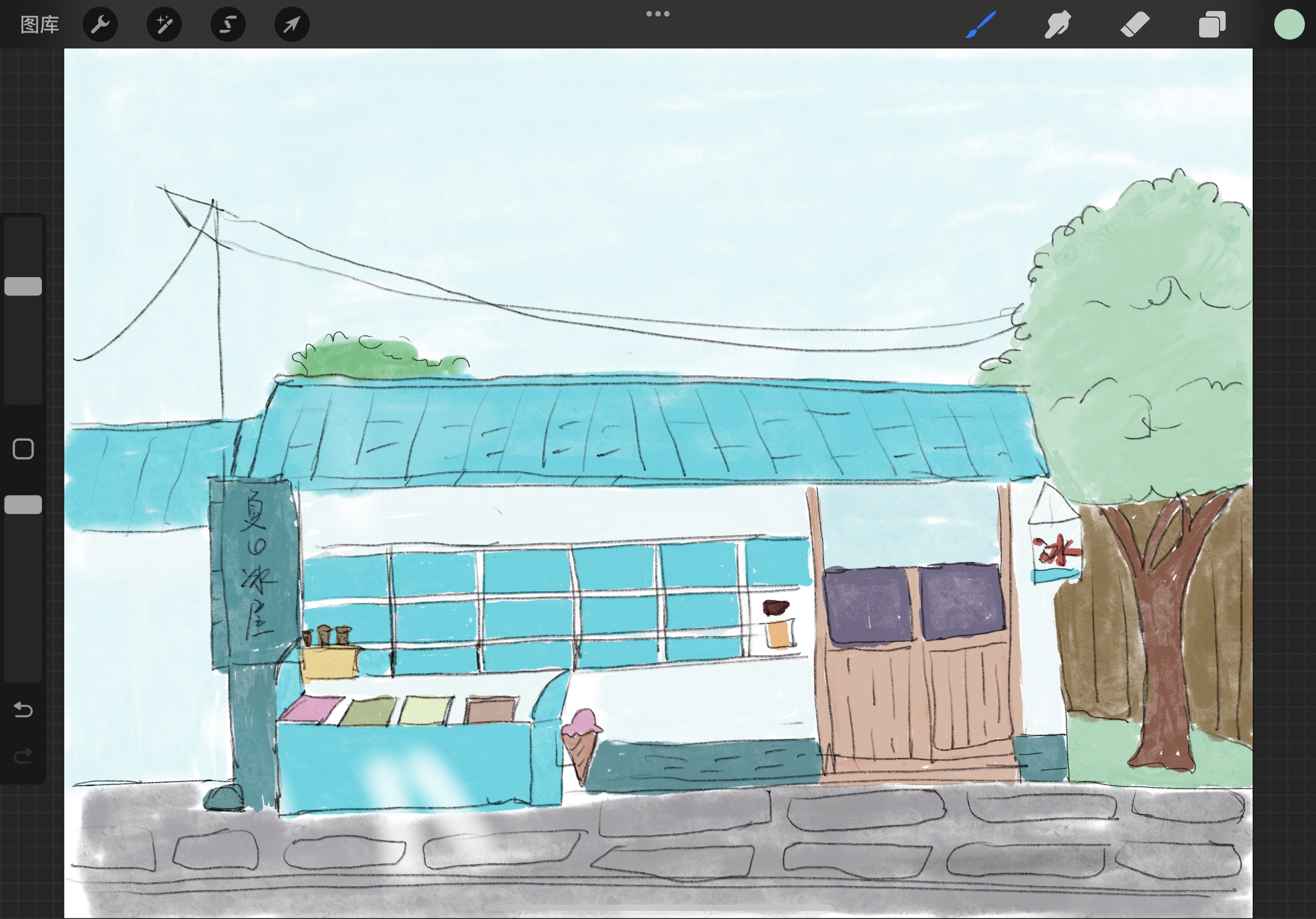Tap the brush size slider handle

tap(23, 286)
